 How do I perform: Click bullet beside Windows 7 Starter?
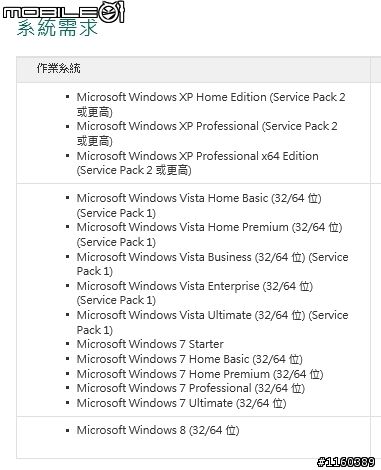coord(68,343)
